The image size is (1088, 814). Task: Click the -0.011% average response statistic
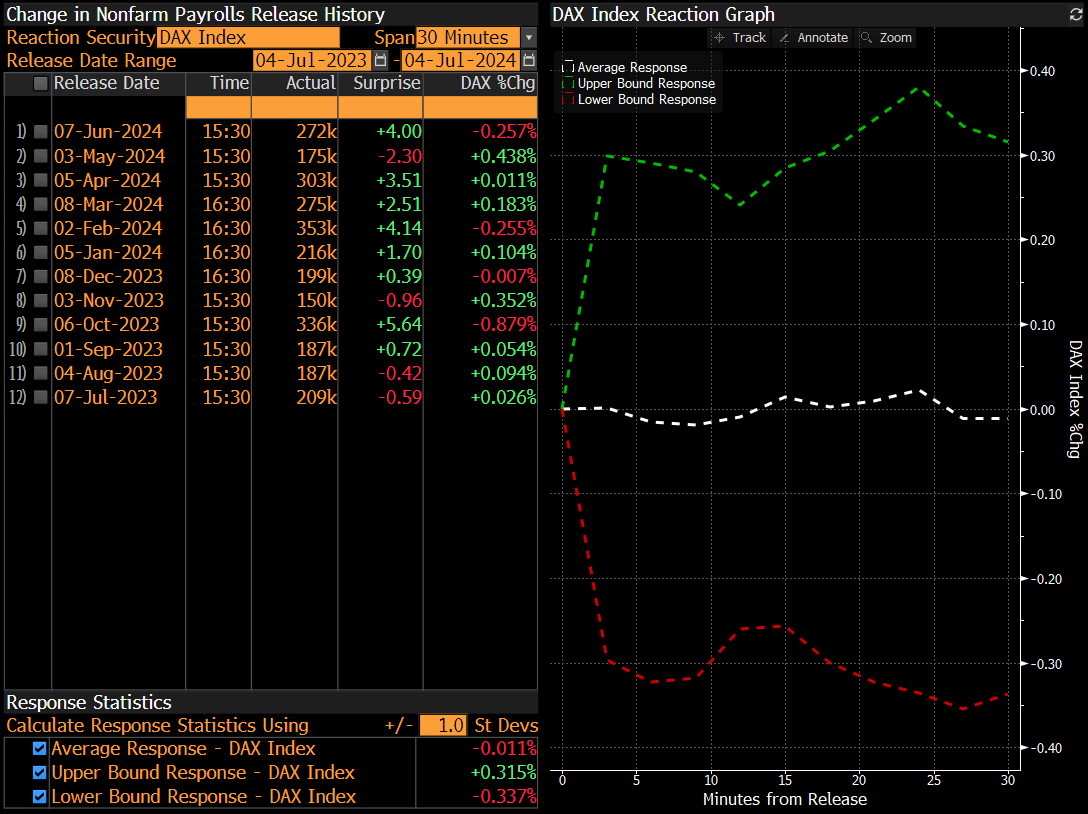coord(504,749)
